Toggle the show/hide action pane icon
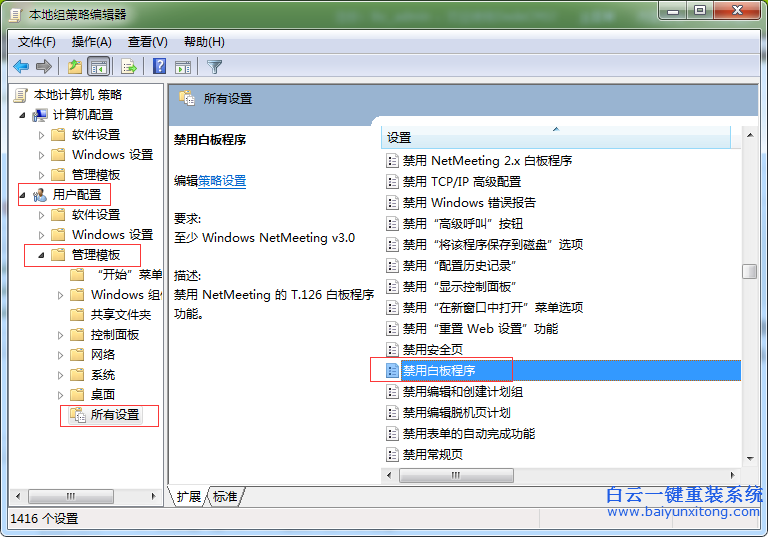The height and width of the screenshot is (537, 768). pyautogui.click(x=183, y=67)
